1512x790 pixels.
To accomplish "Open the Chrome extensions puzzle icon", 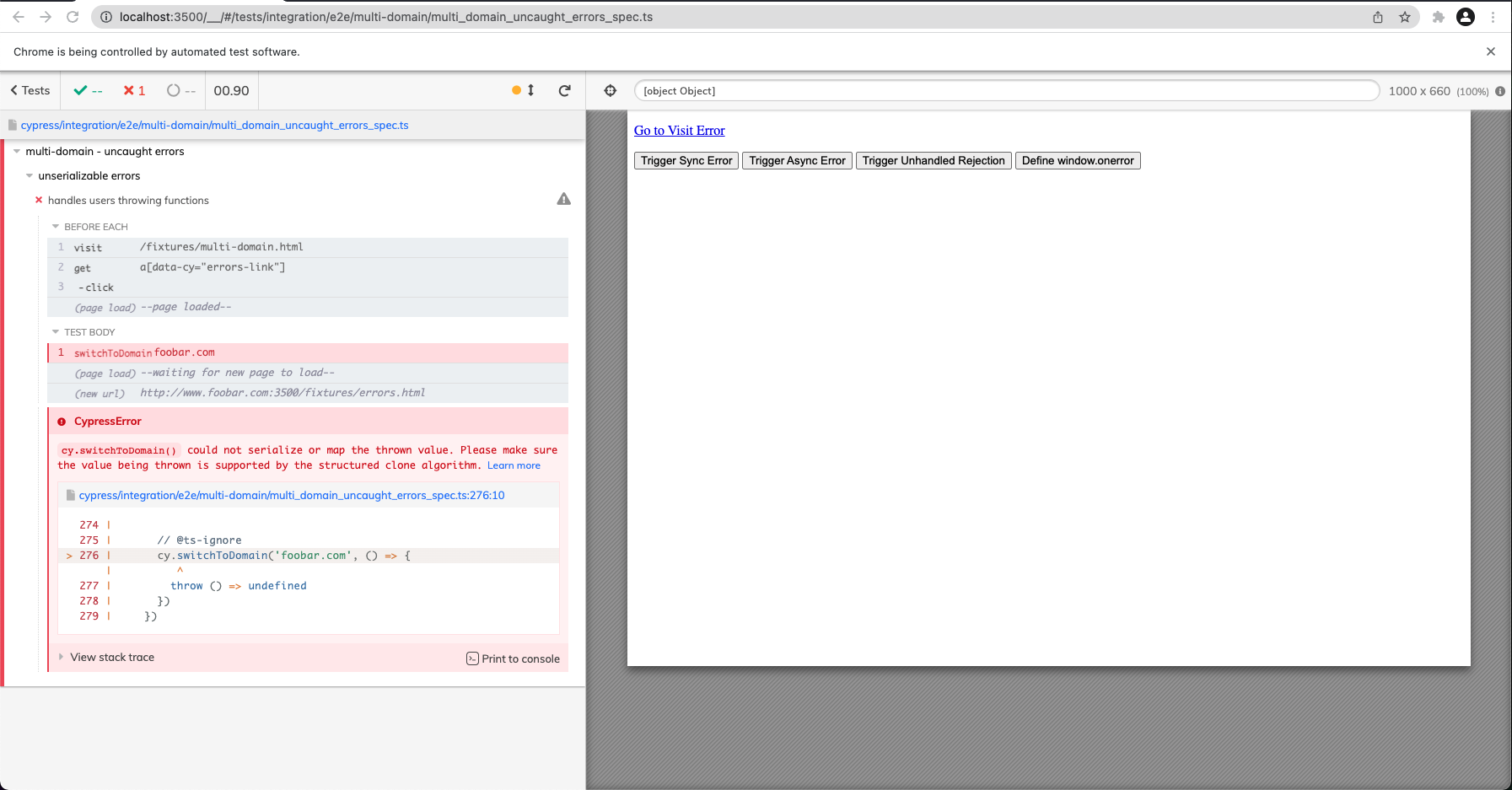I will tap(1439, 17).
